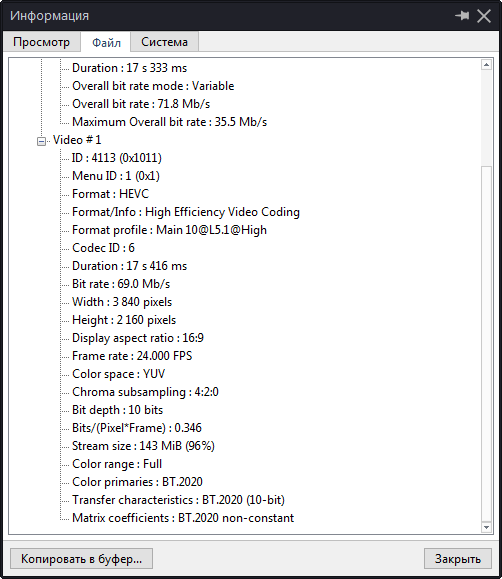The image size is (502, 579).
Task: Select 'Format : HEVC' row
Action: 110,194
